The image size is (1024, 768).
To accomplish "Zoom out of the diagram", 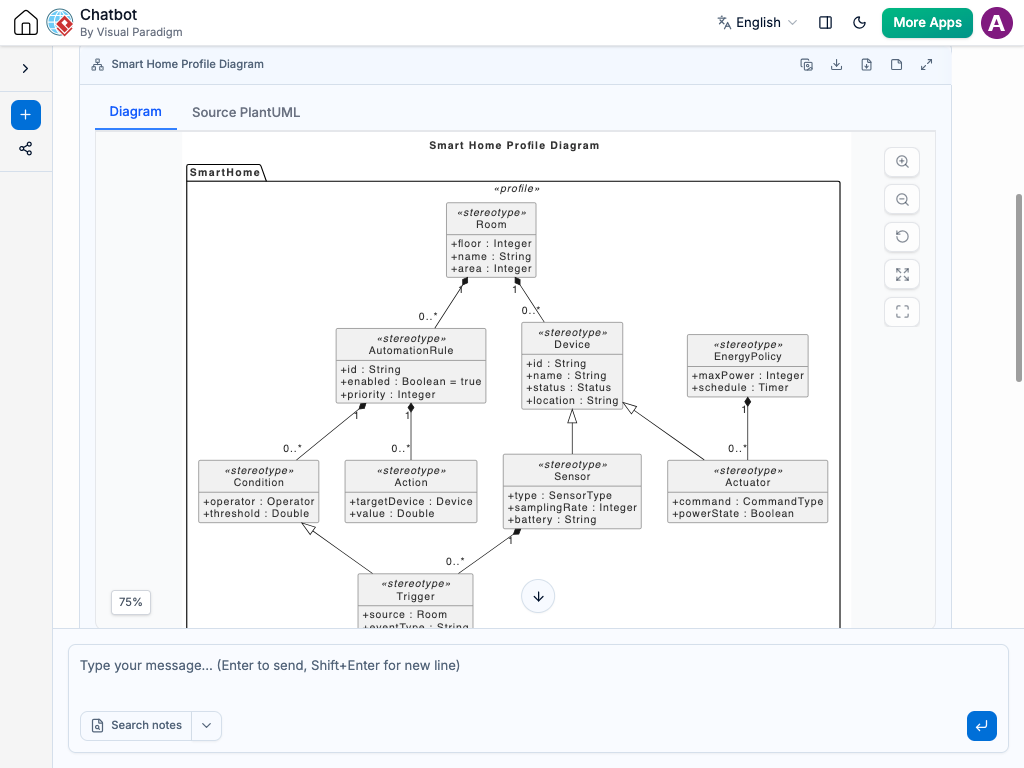I will [902, 200].
